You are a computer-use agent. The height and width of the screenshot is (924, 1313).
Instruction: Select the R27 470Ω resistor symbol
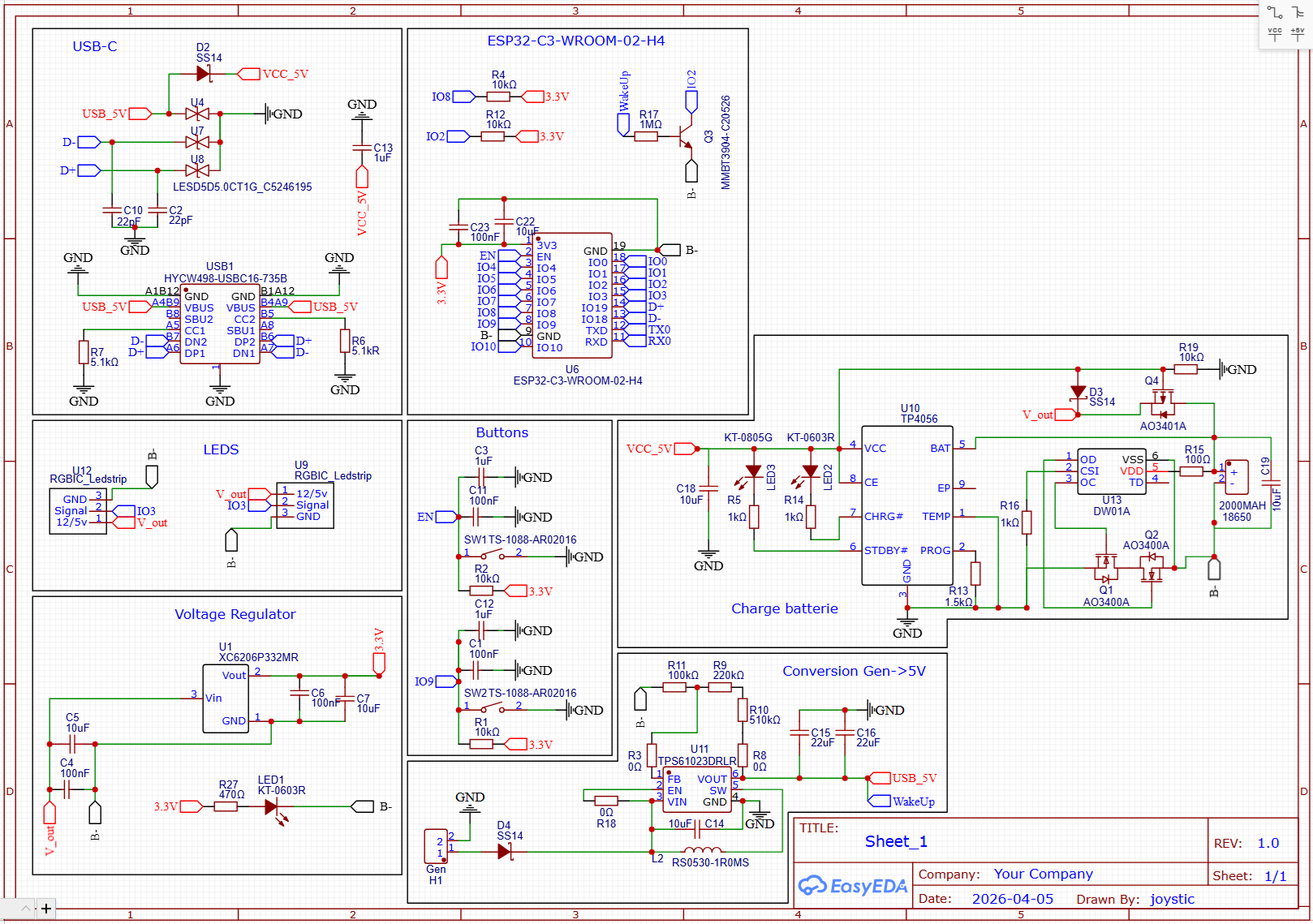226,806
